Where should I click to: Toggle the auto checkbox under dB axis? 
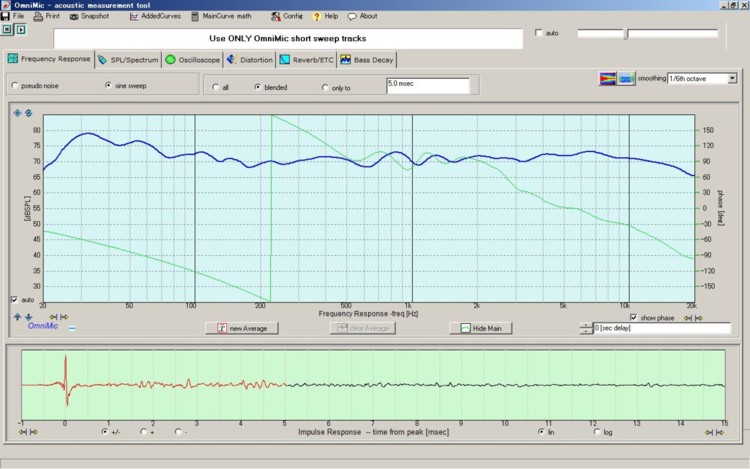14,299
